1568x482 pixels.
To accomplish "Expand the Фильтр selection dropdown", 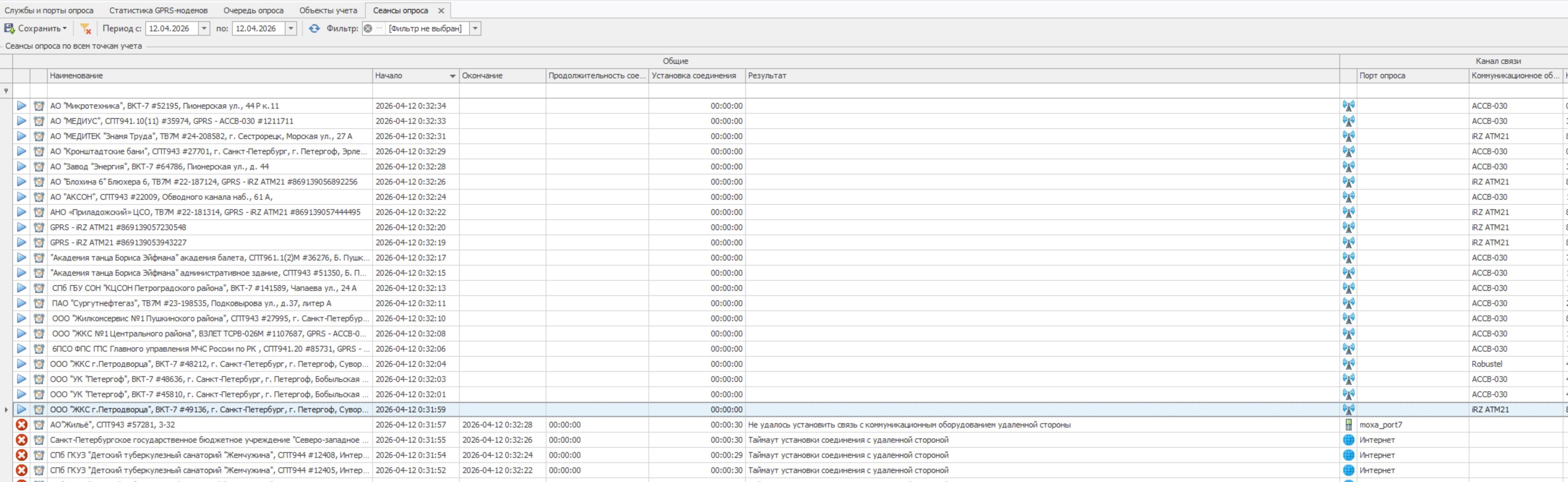I will 475,28.
